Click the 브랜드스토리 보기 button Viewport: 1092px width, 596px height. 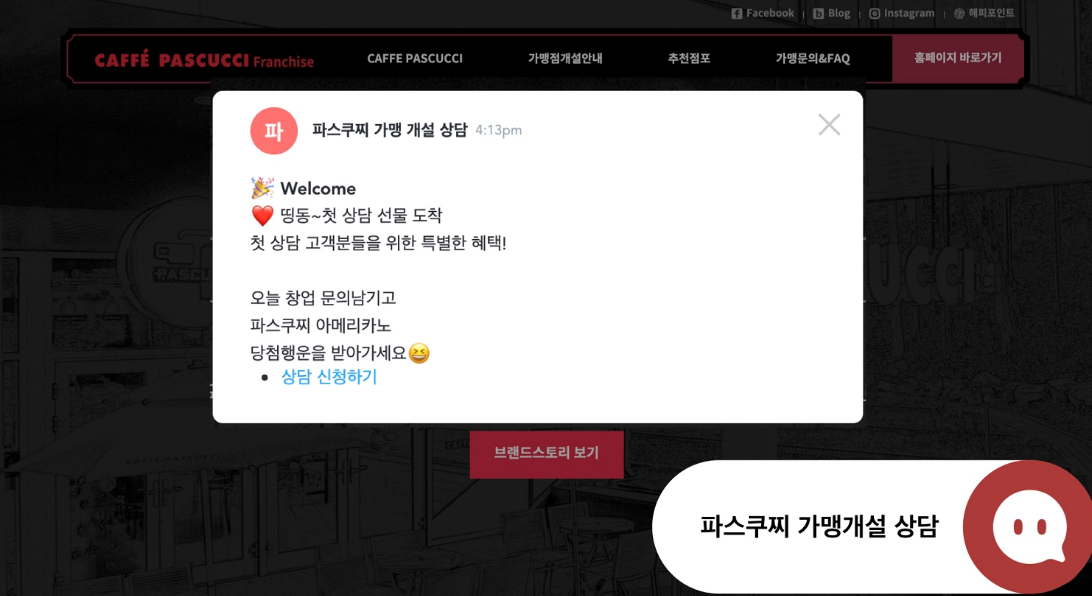[547, 453]
